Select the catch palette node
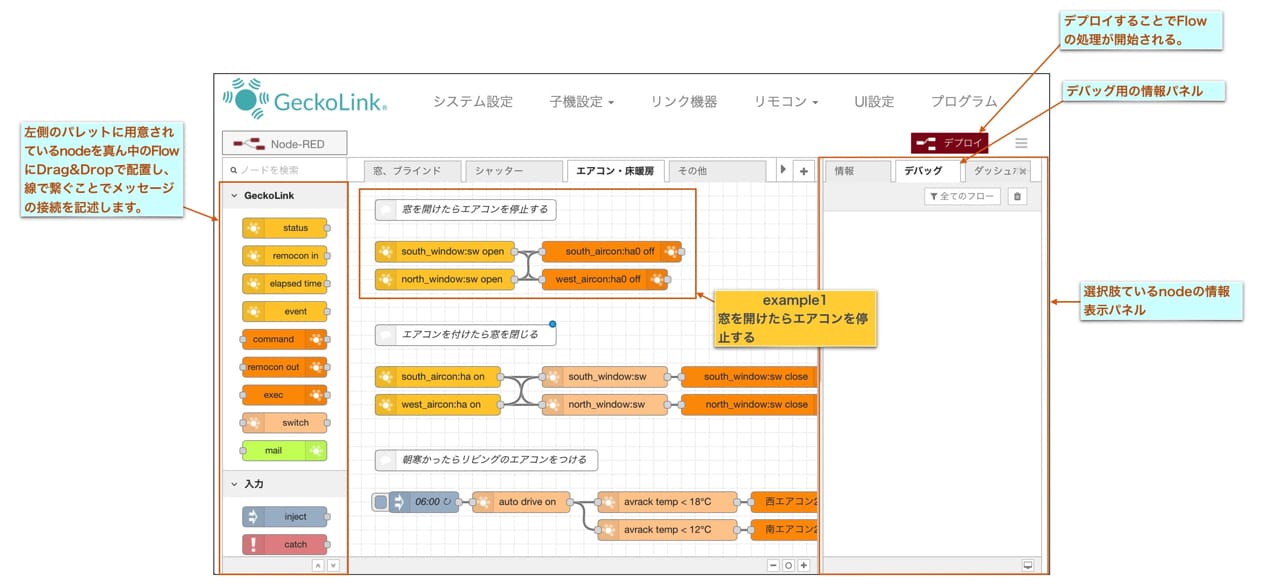This screenshot has width=1280, height=587. pyautogui.click(x=285, y=545)
